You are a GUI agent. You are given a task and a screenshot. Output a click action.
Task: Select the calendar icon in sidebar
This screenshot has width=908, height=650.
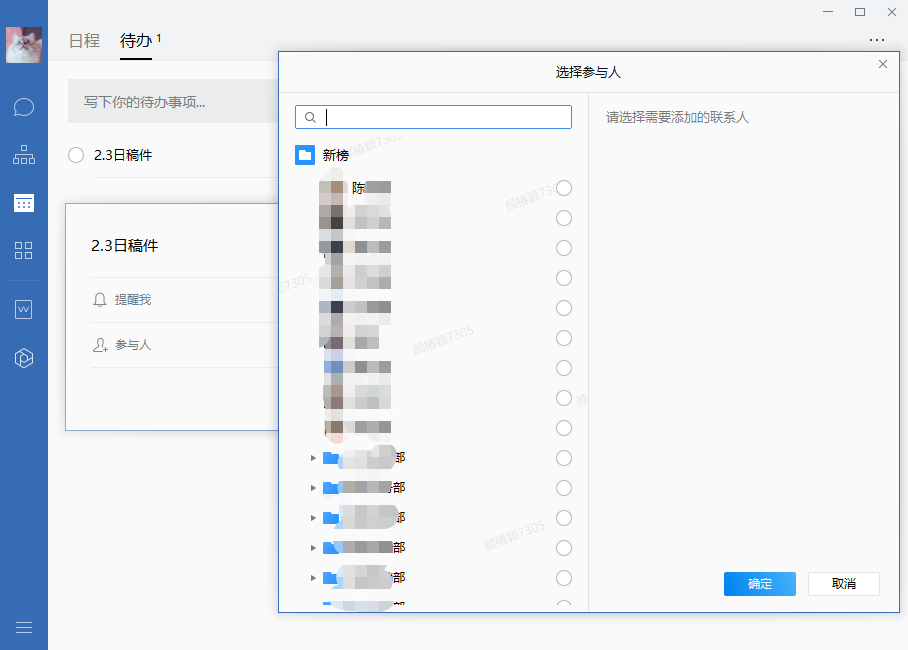pos(24,203)
